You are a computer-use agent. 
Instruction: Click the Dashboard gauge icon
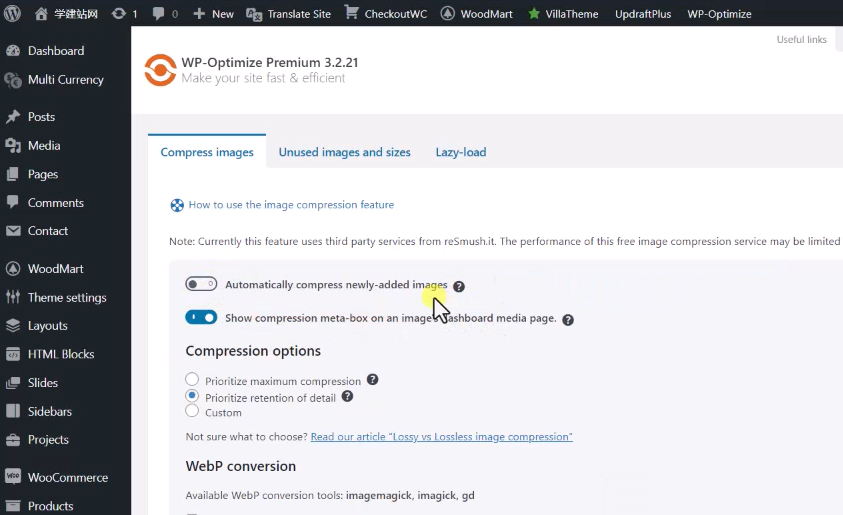coord(13,51)
